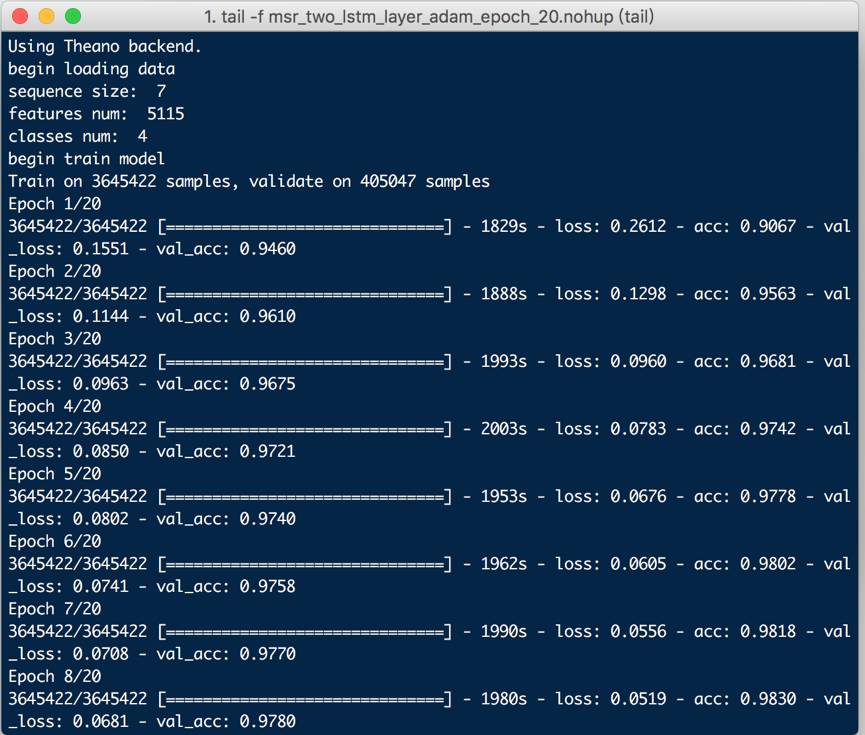Click the val_acc value 0.9675
Image resolution: width=865 pixels, height=735 pixels.
pos(268,384)
